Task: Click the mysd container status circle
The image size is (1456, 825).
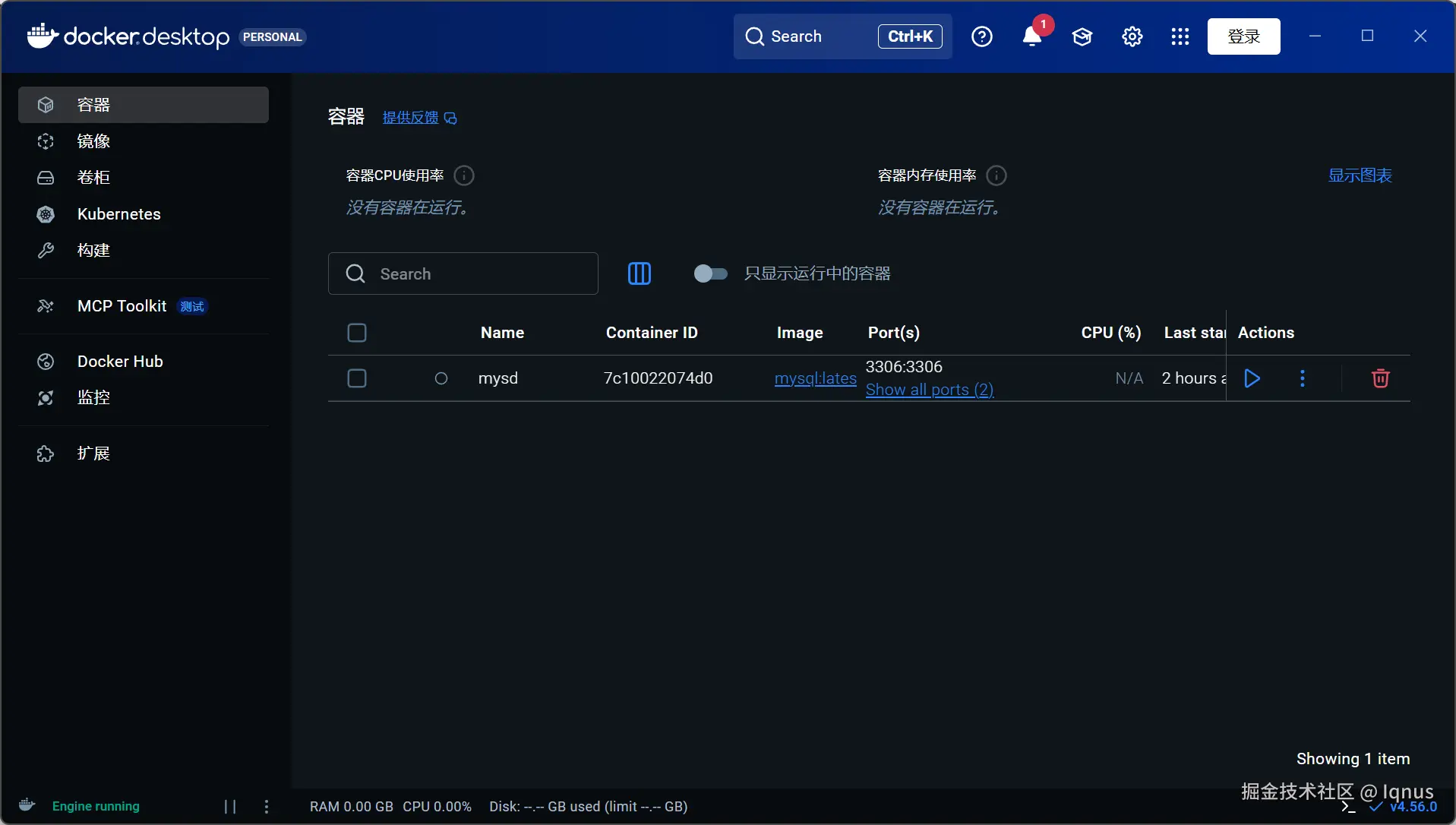Action: (441, 378)
